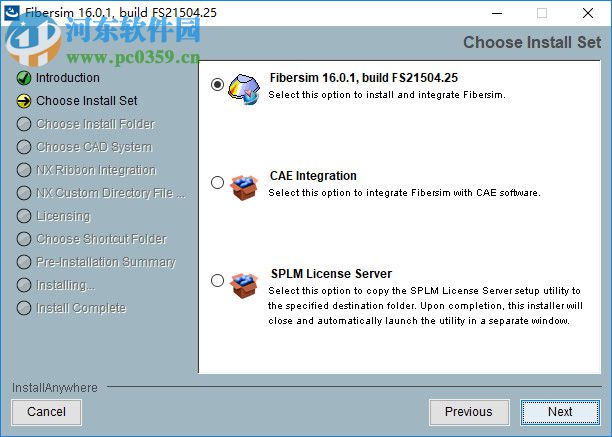
Task: Click the SPLM License Server description paragraph
Action: point(425,306)
